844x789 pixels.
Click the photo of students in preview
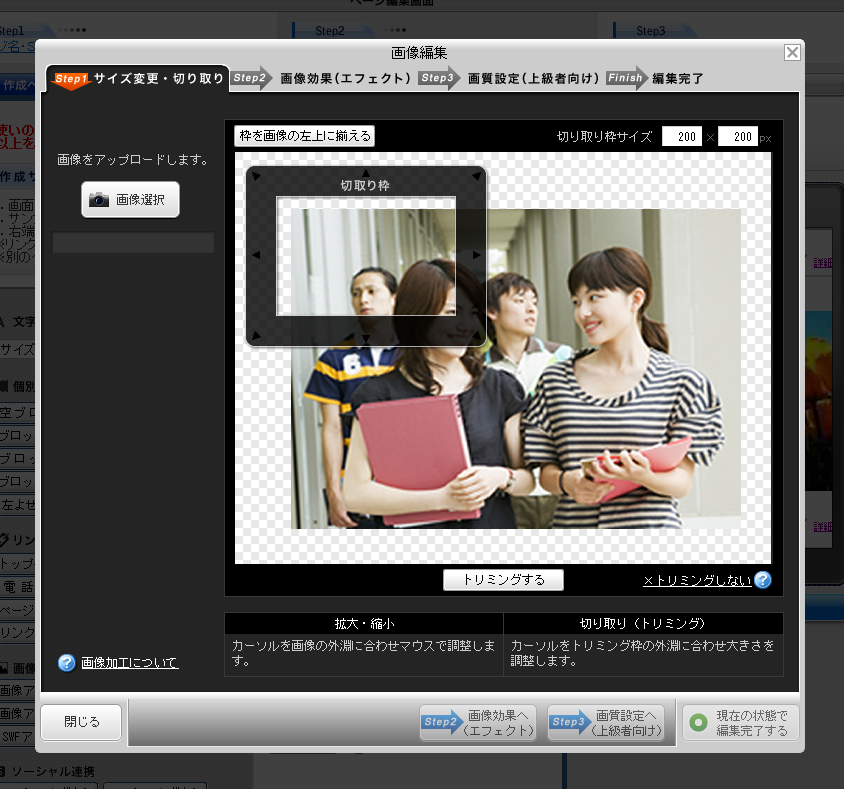(516, 369)
